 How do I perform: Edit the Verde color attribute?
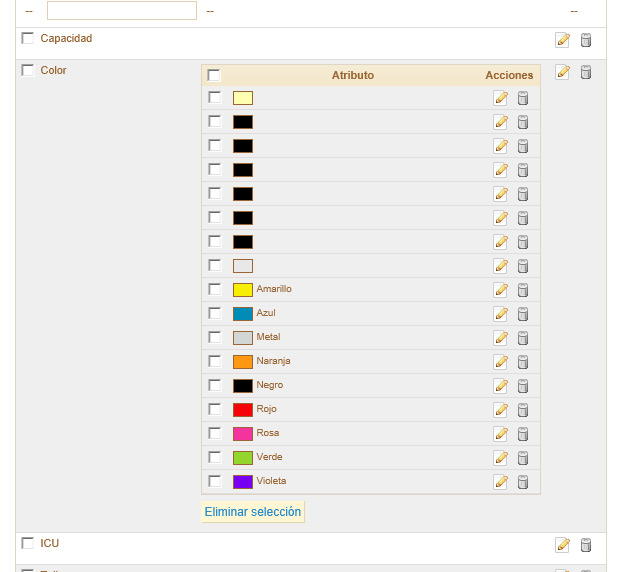(501, 458)
